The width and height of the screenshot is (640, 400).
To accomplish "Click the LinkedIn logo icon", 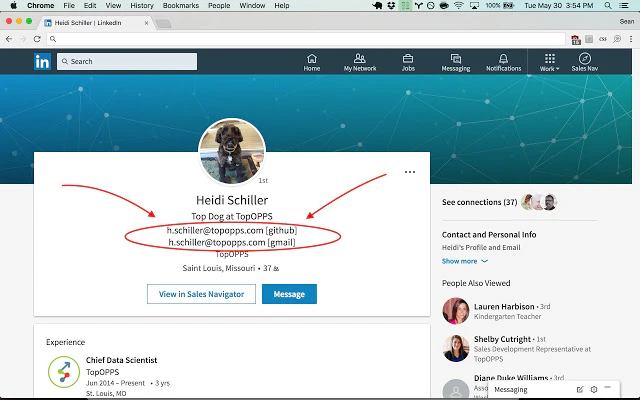I will coord(42,62).
